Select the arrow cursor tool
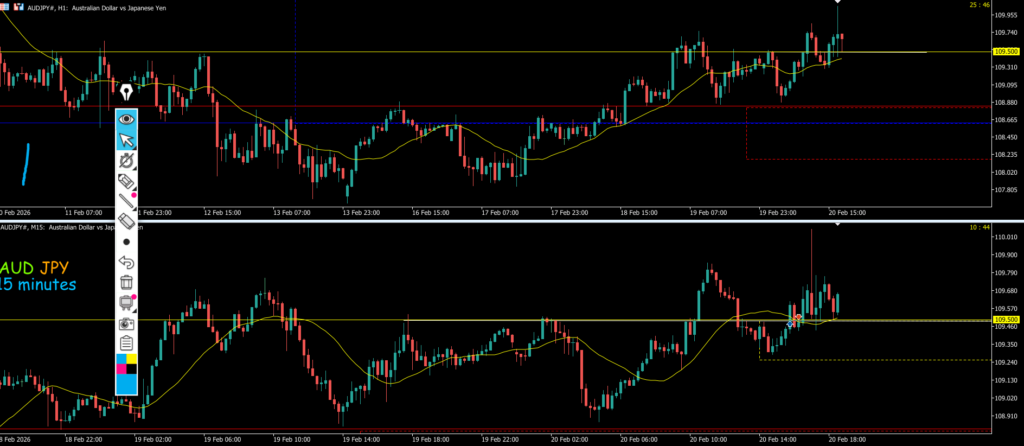 click(127, 139)
